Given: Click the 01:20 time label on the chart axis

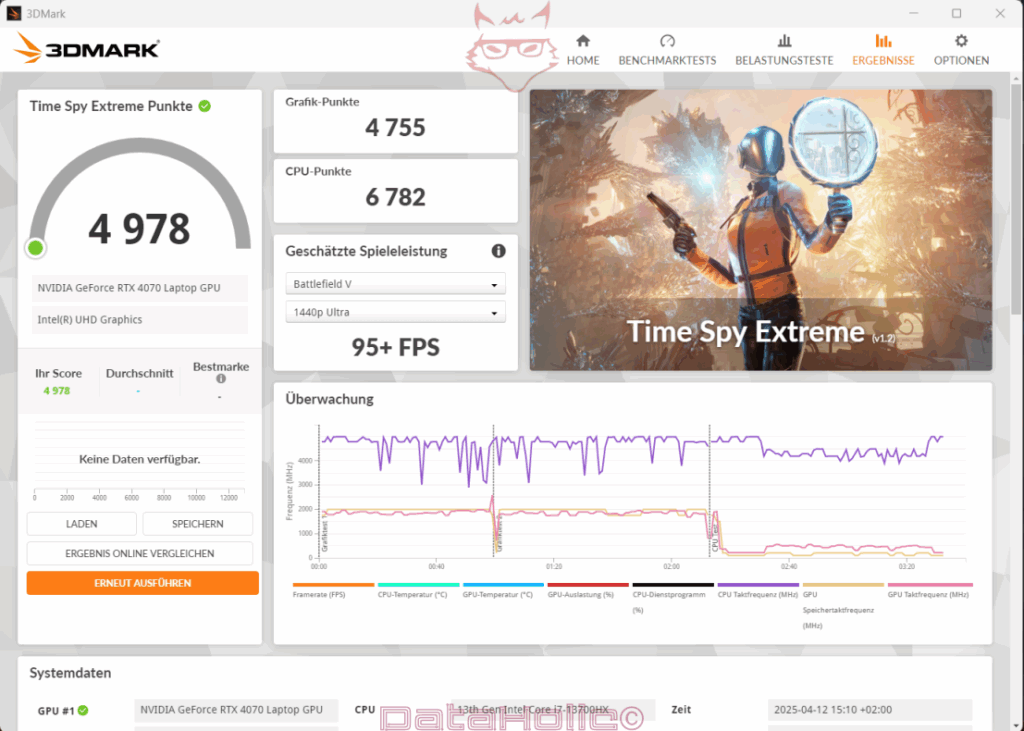Looking at the screenshot, I should [554, 566].
